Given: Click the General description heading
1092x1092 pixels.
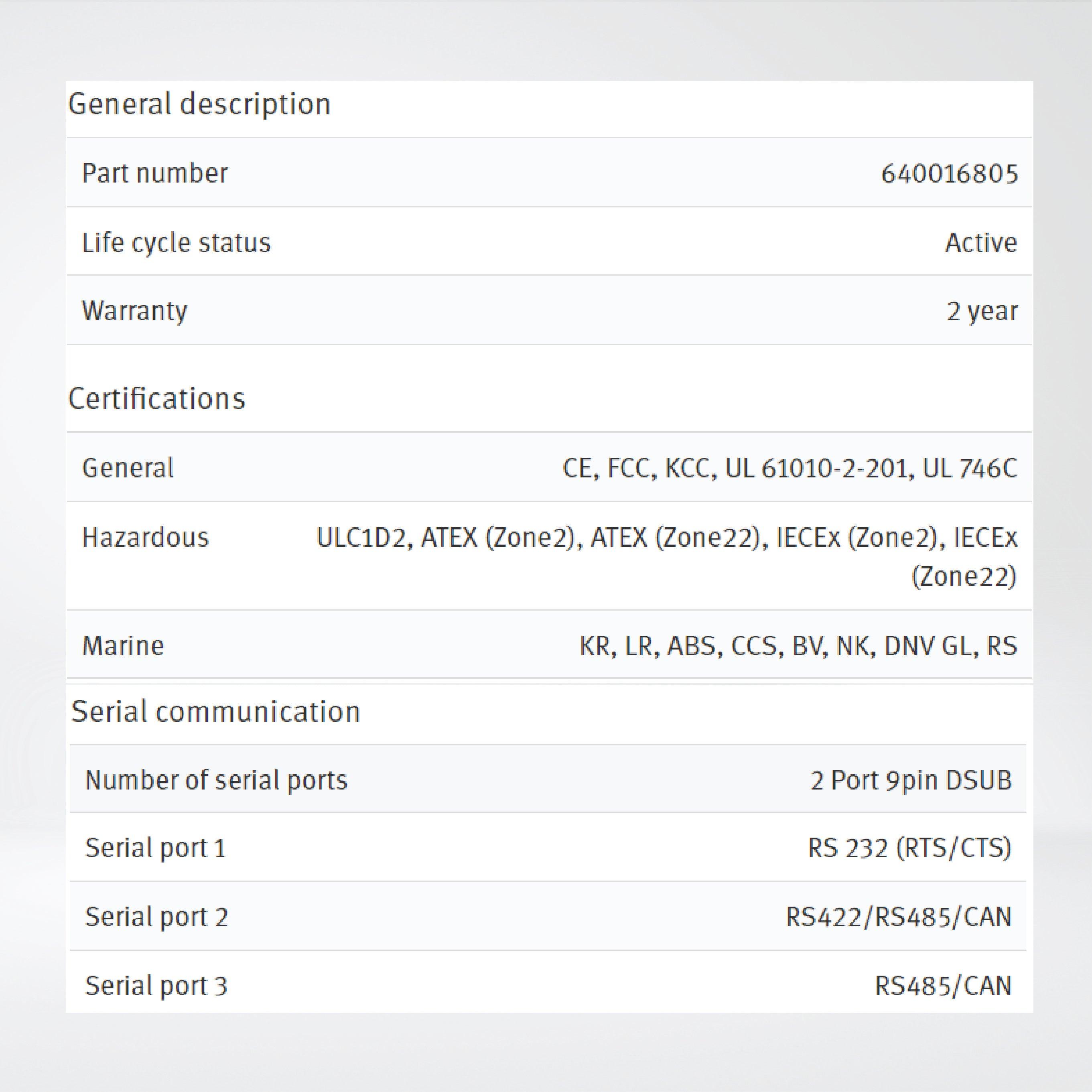Looking at the screenshot, I should tap(199, 105).
